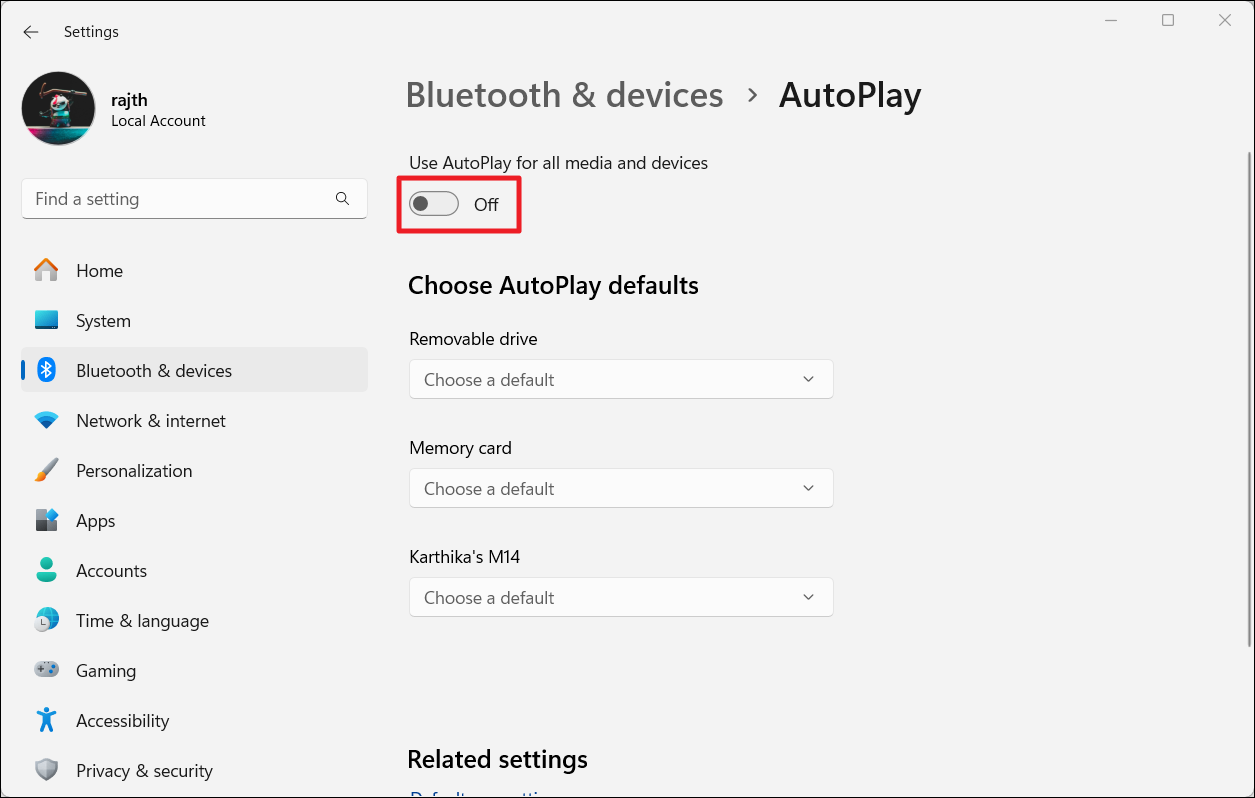The width and height of the screenshot is (1255, 798).
Task: Click the Network & internet wifi icon
Action: [46, 421]
